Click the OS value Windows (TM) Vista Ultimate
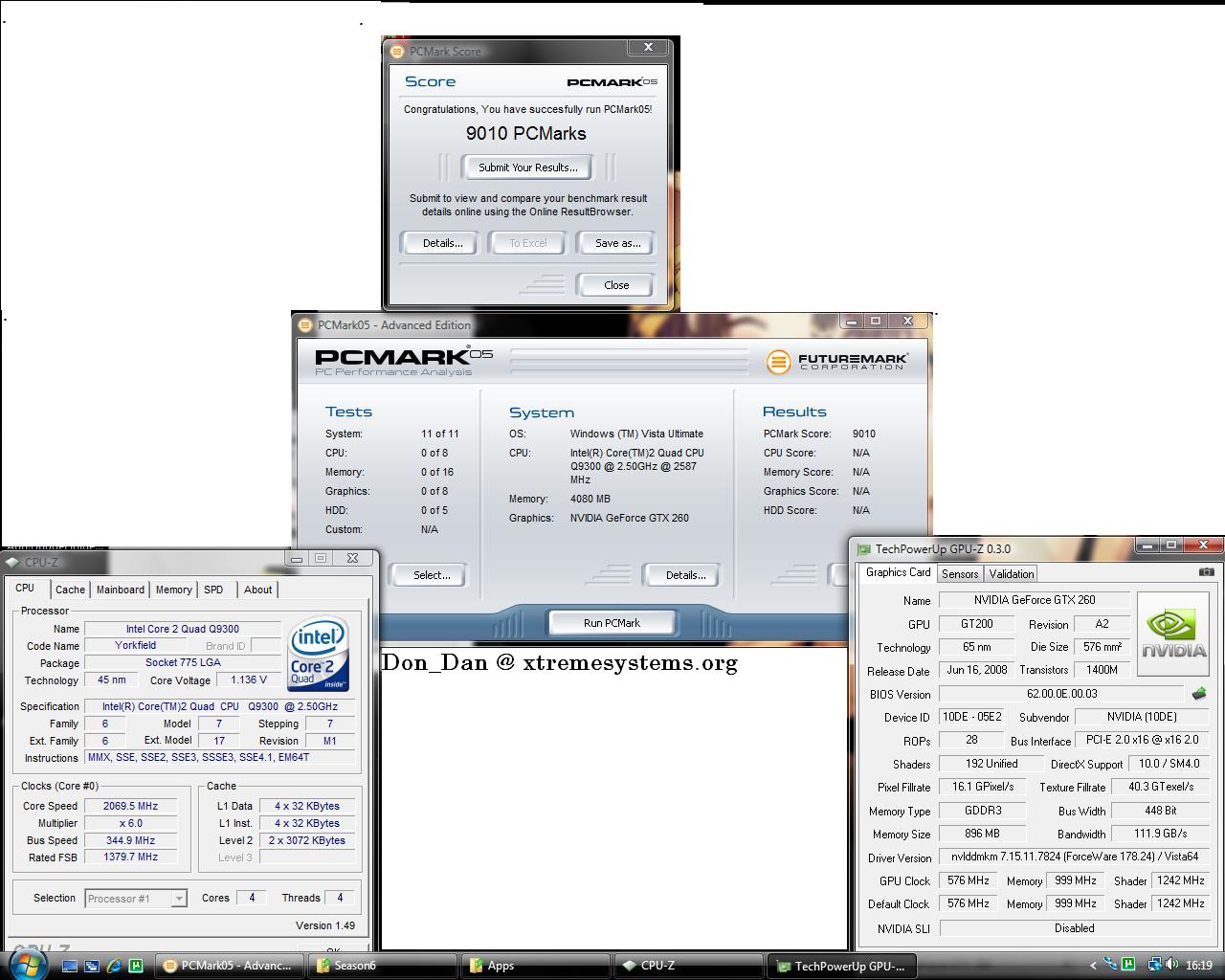Image resolution: width=1225 pixels, height=980 pixels. (x=636, y=434)
